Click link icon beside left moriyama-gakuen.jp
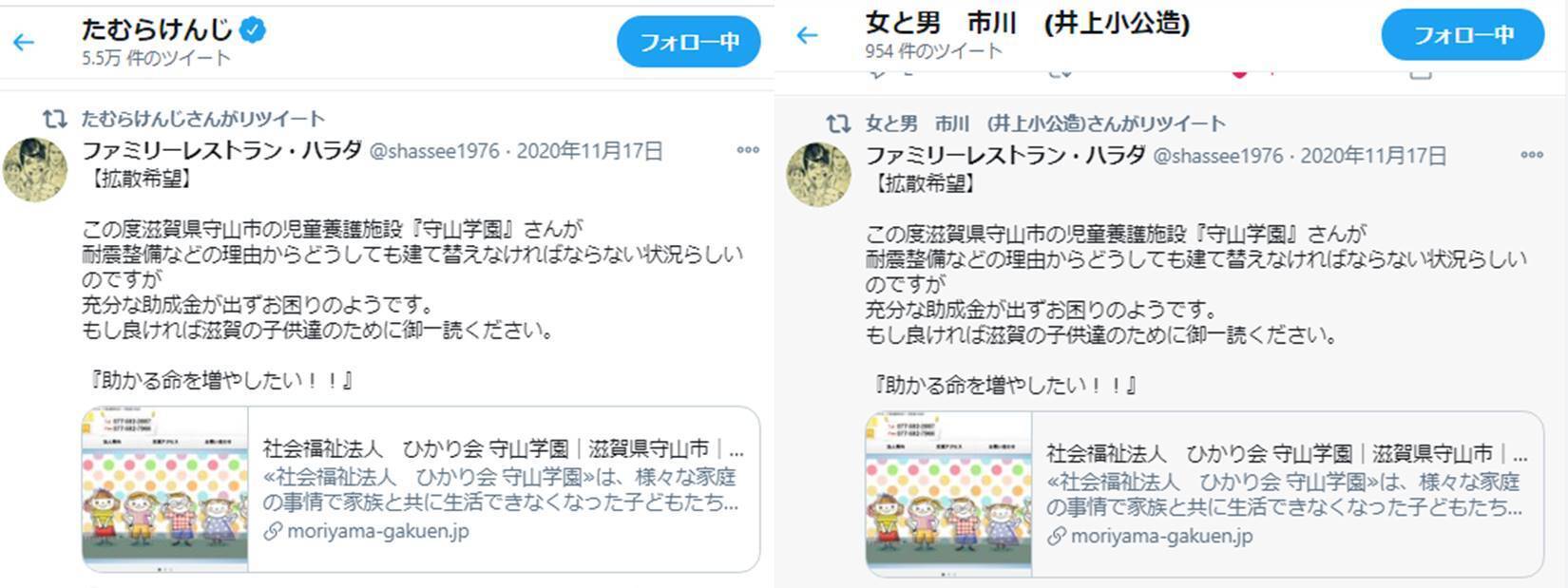 (273, 531)
